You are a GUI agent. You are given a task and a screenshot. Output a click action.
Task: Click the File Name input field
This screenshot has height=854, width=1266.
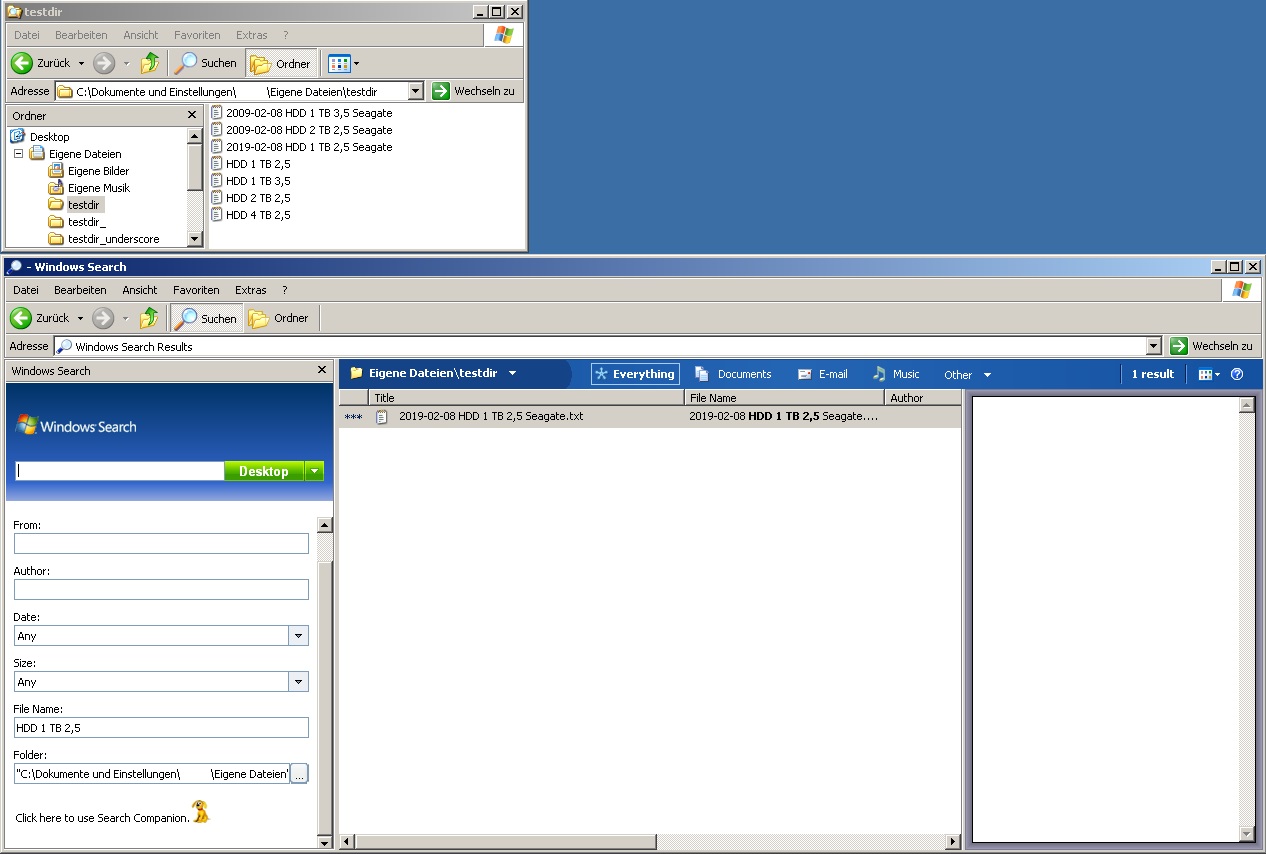(161, 728)
